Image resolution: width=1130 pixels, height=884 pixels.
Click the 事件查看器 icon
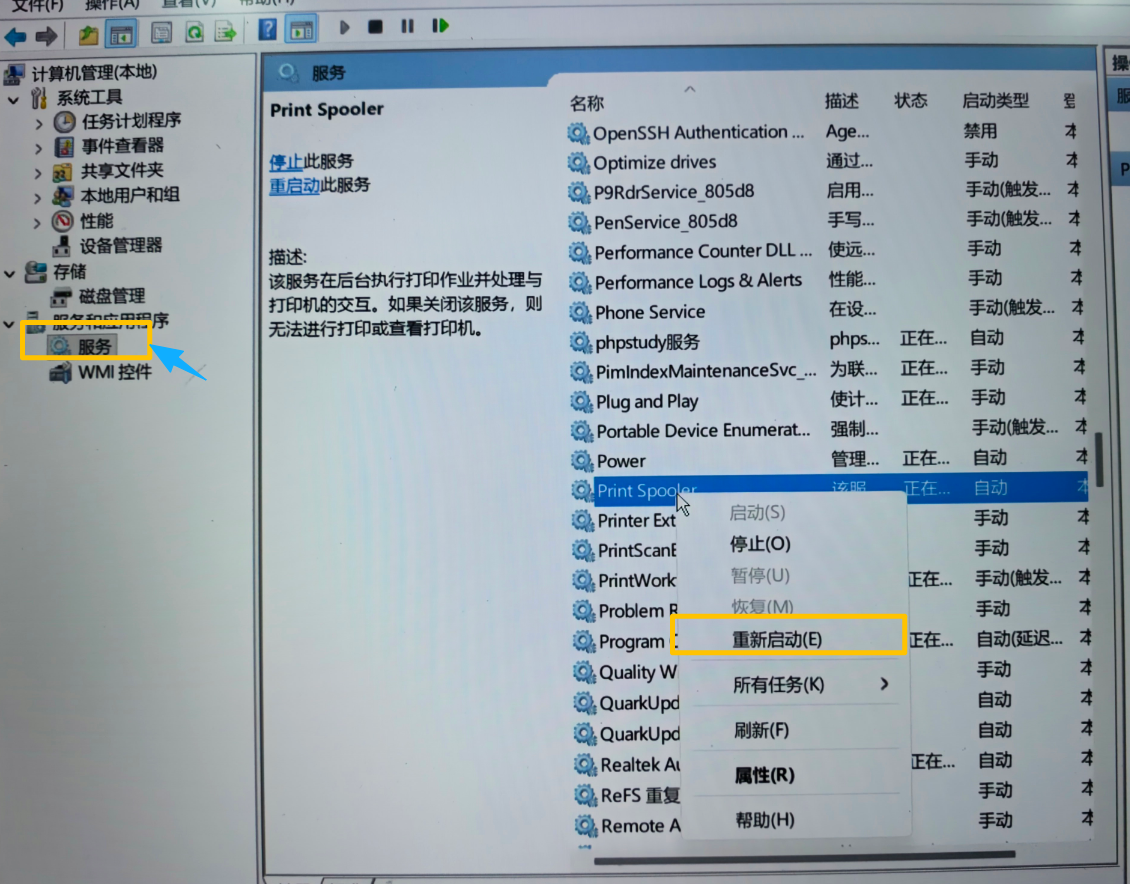coord(64,147)
